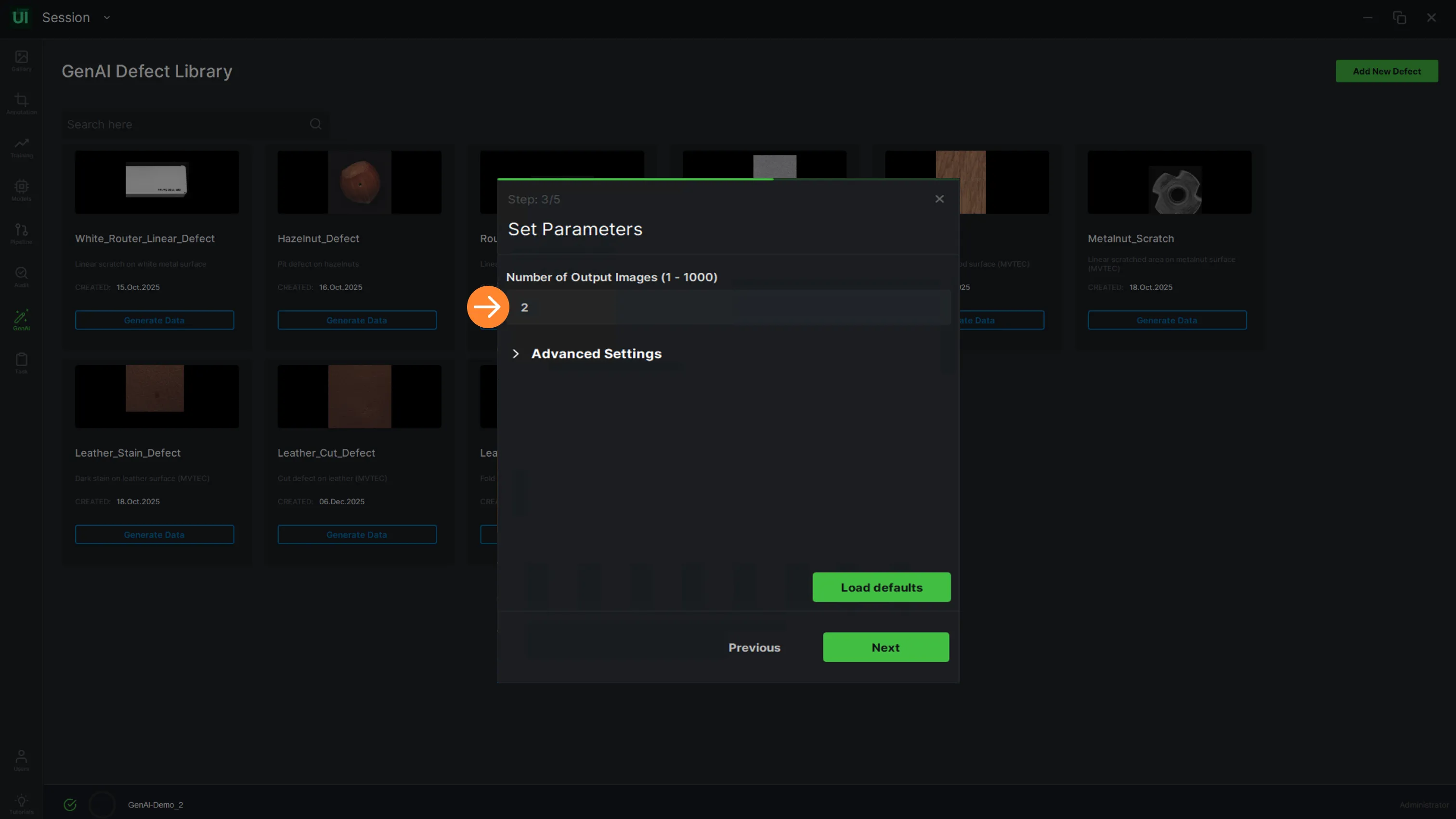Switch to the Audit sidebar section

pos(22,277)
